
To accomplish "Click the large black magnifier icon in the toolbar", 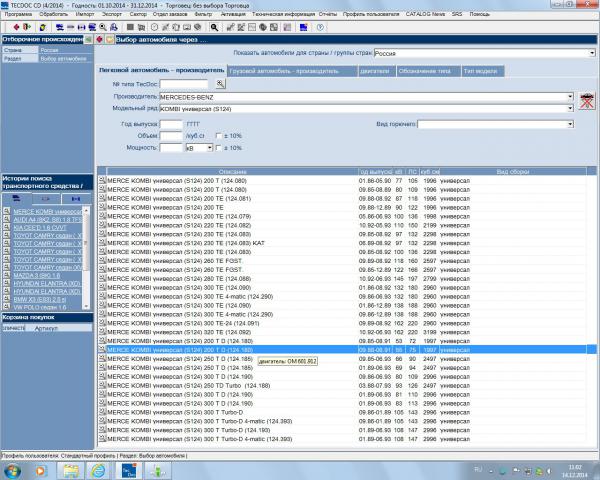I will point(214,27).
